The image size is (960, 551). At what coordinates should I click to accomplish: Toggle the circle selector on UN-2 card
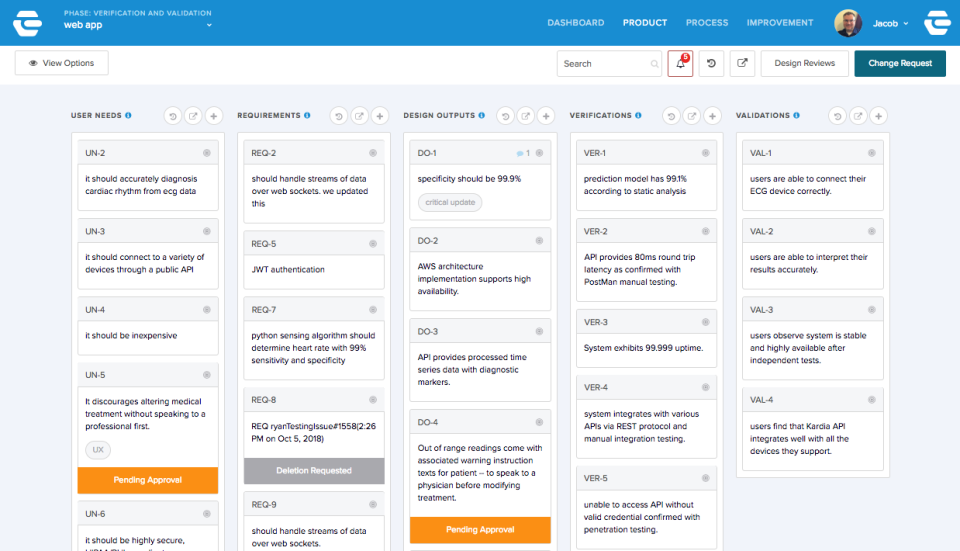(x=207, y=153)
